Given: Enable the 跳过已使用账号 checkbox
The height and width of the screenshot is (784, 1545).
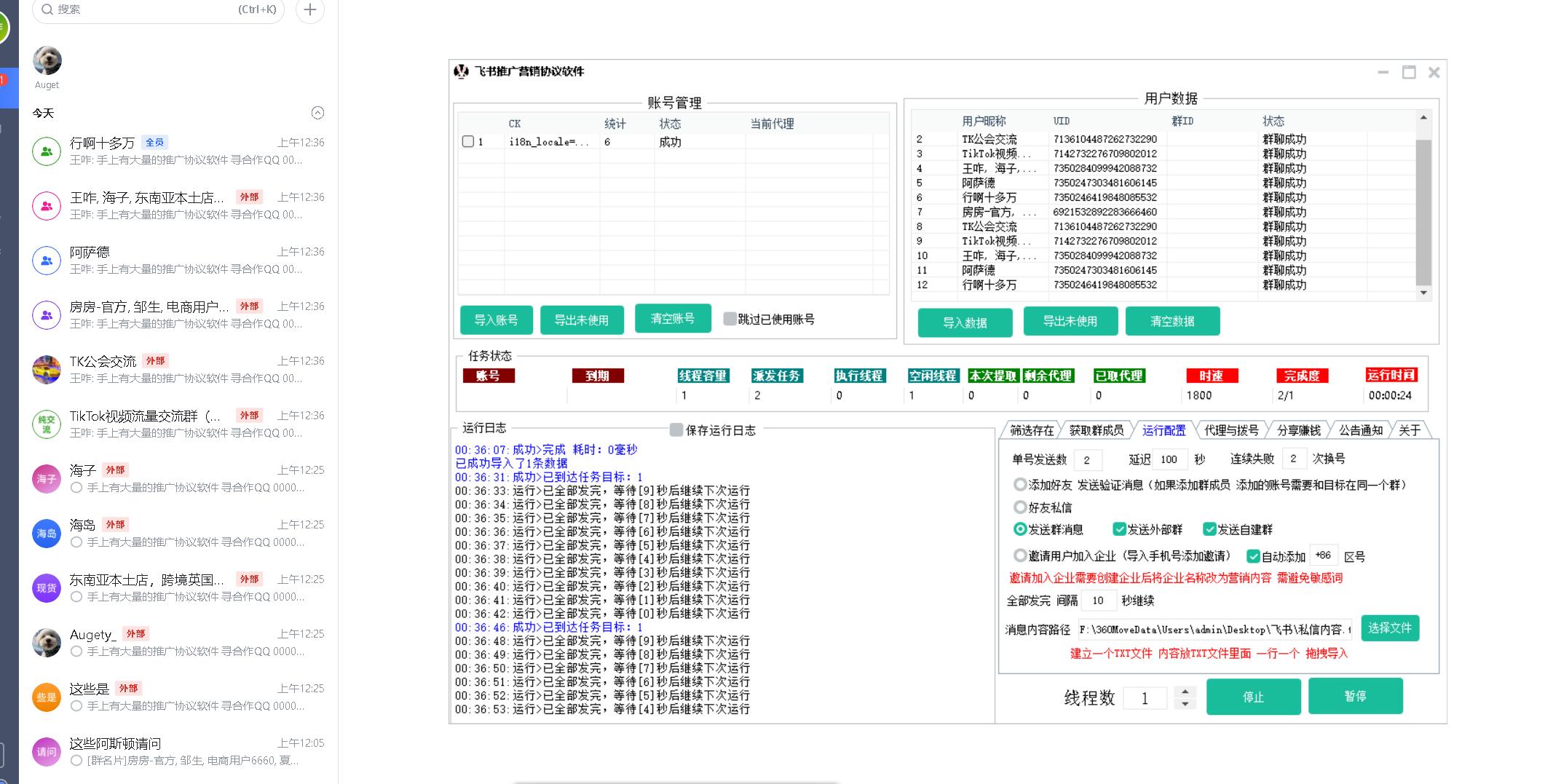Looking at the screenshot, I should pyautogui.click(x=730, y=319).
